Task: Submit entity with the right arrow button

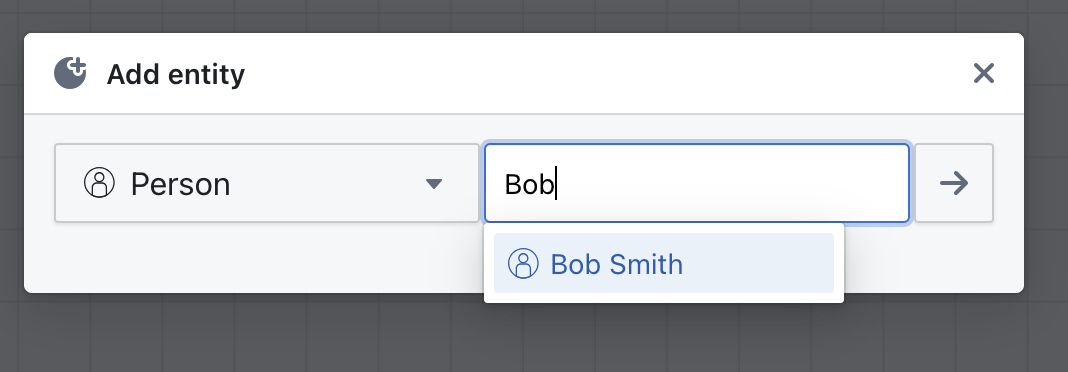Action: click(954, 183)
